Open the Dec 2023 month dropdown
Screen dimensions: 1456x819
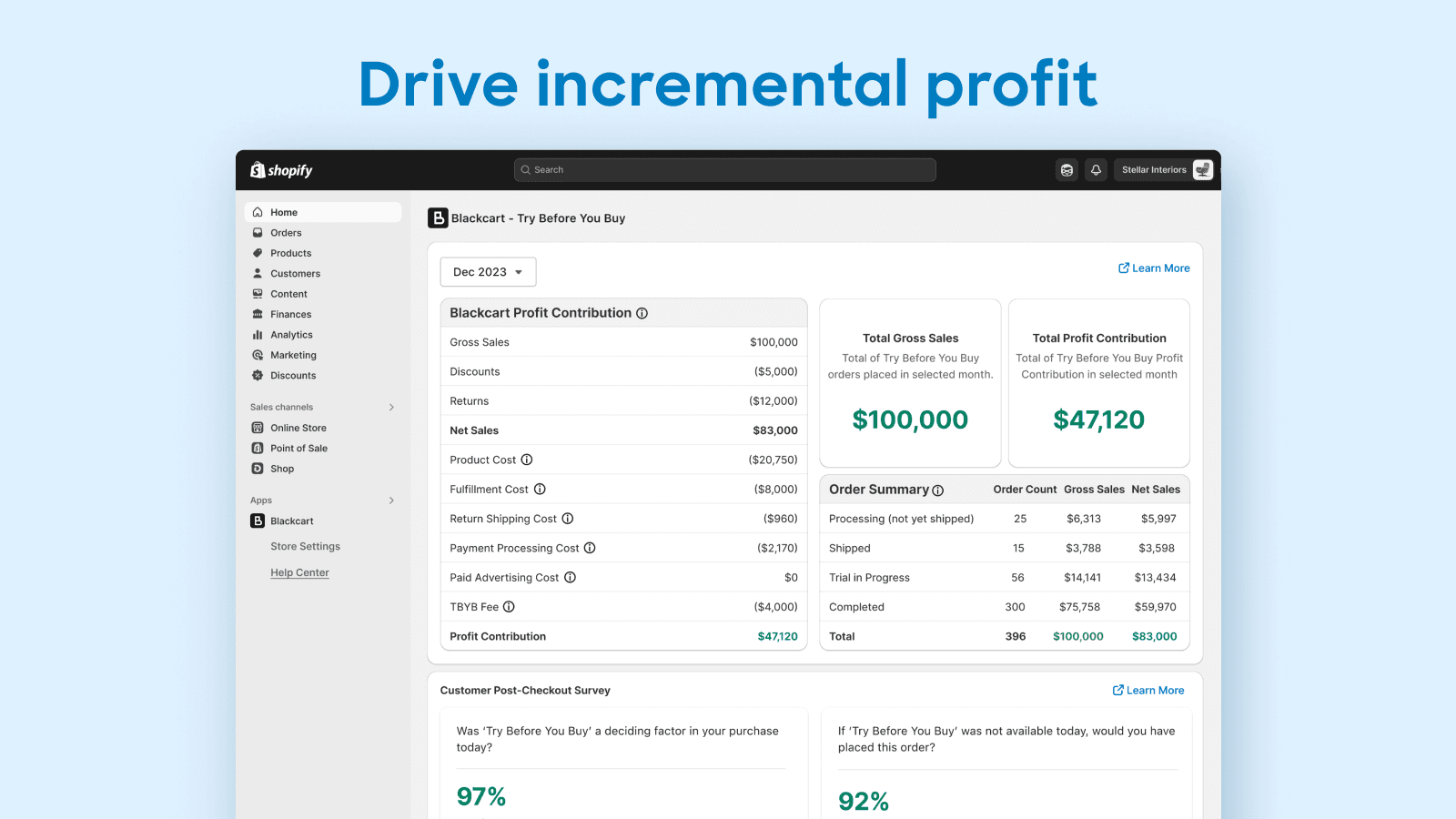click(x=488, y=272)
